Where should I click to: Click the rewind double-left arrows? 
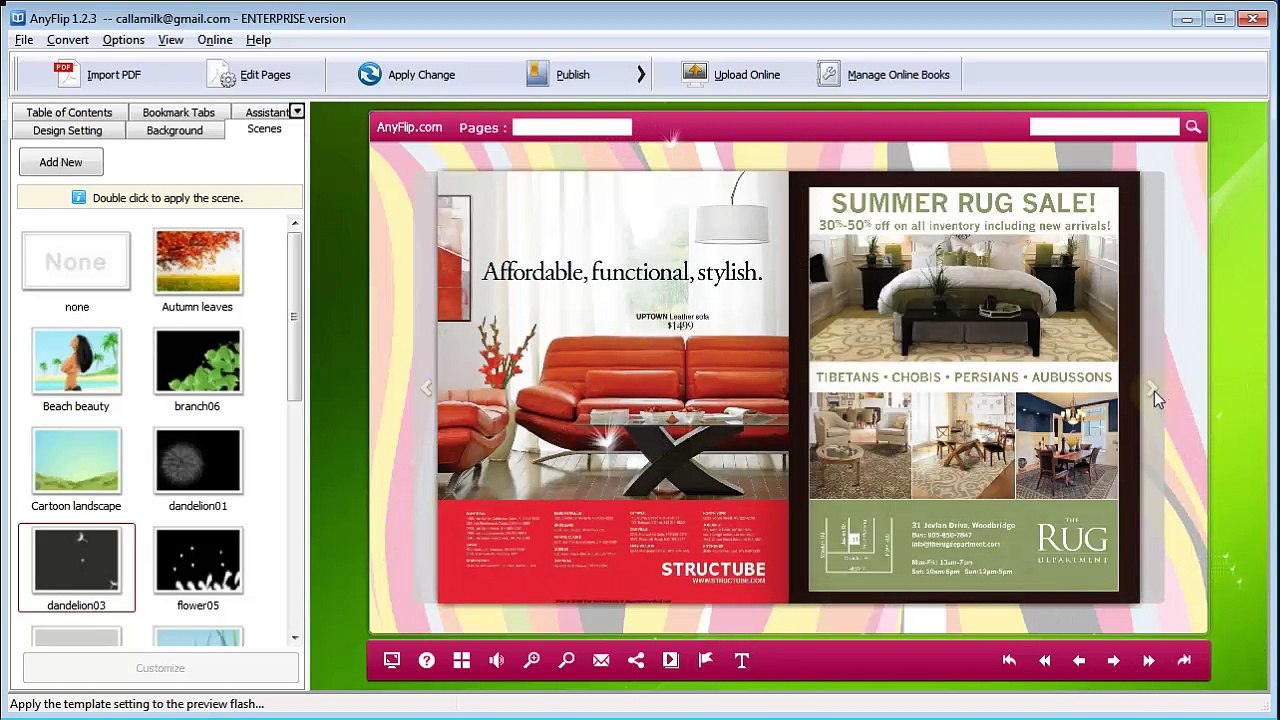point(1044,660)
